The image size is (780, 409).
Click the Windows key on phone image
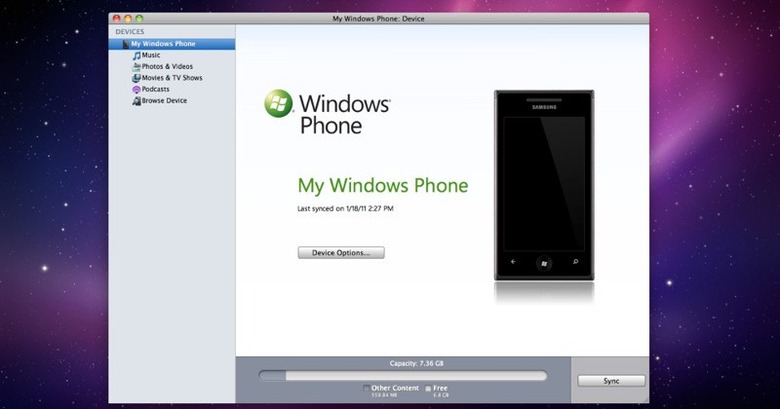pos(544,263)
